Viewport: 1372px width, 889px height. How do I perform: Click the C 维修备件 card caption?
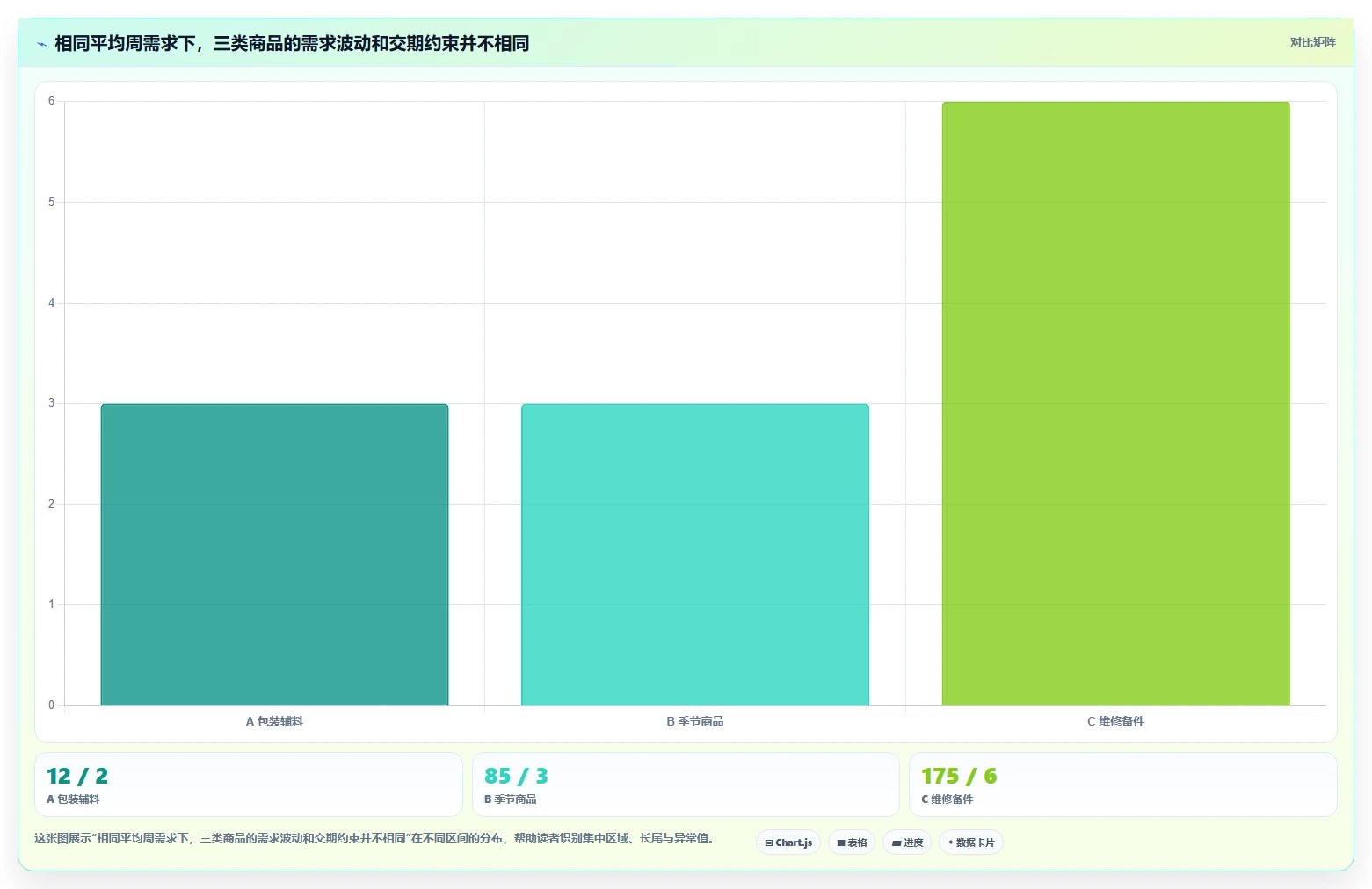pos(947,799)
